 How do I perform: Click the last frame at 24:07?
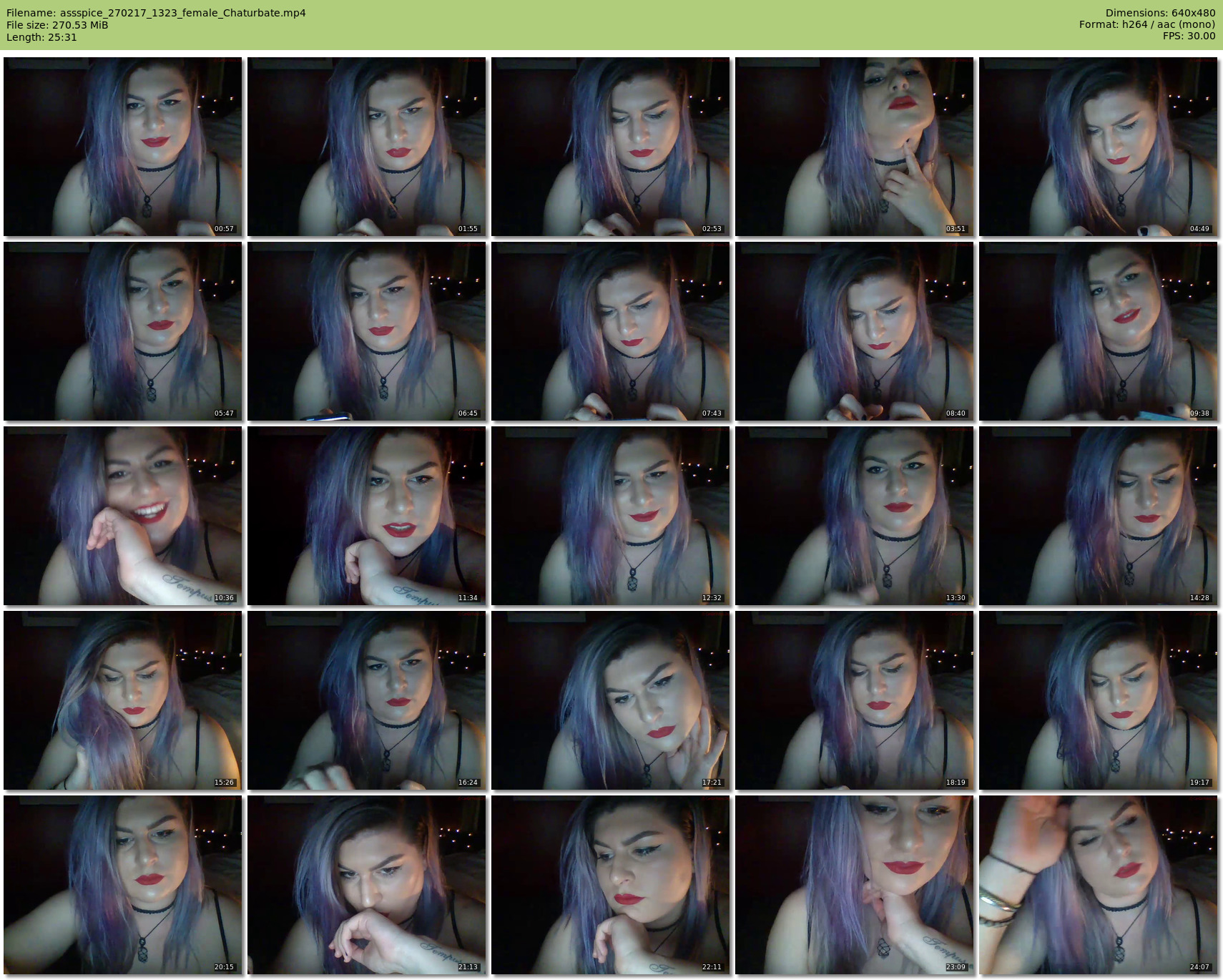coord(1099,885)
